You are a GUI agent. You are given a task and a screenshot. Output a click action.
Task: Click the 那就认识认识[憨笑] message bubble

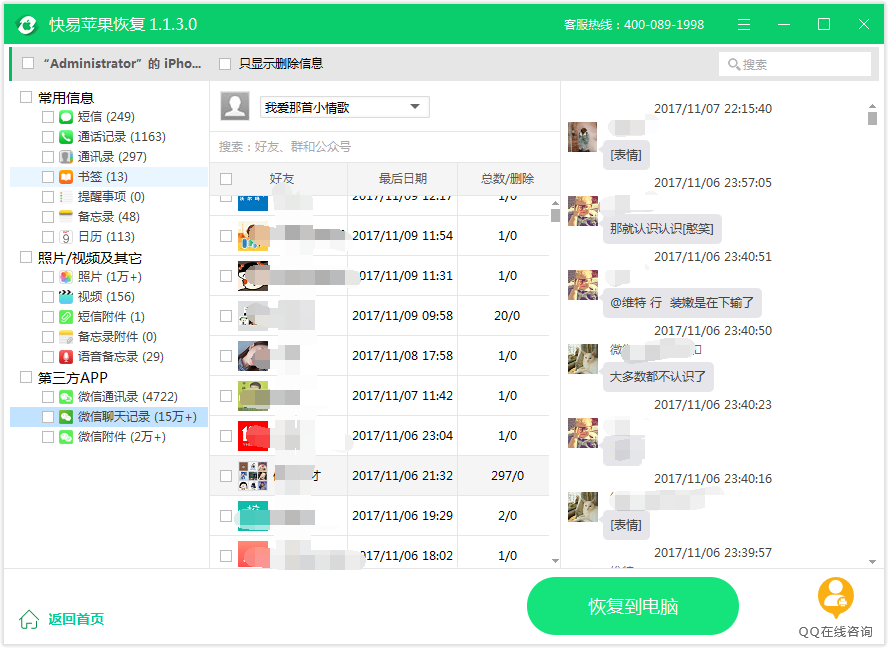click(x=662, y=229)
